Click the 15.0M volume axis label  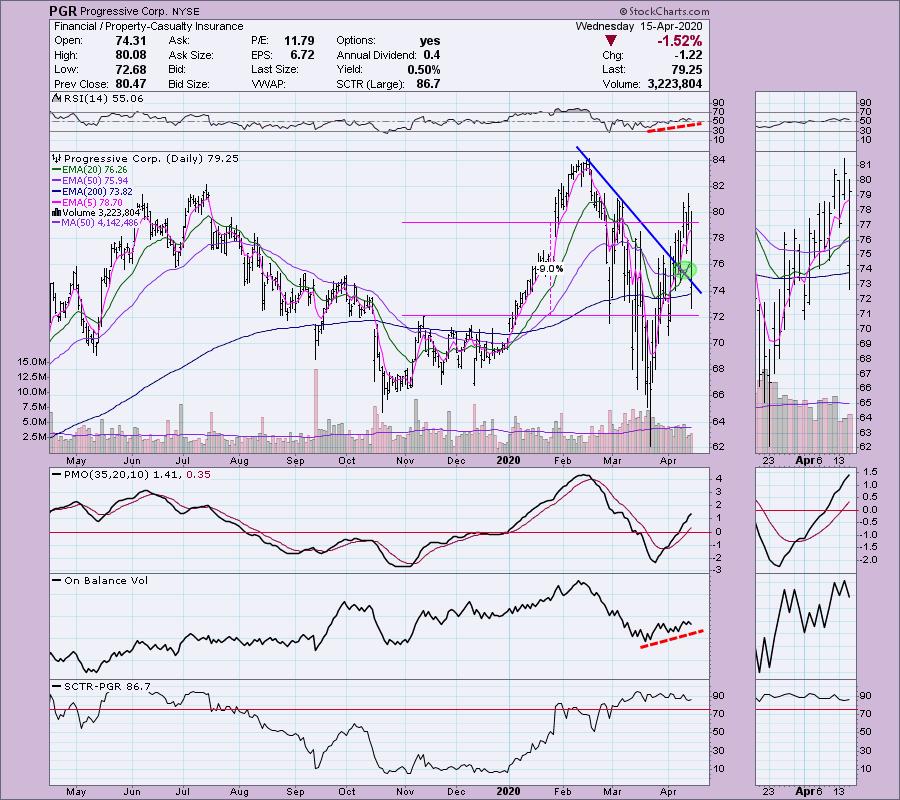[x=32, y=362]
